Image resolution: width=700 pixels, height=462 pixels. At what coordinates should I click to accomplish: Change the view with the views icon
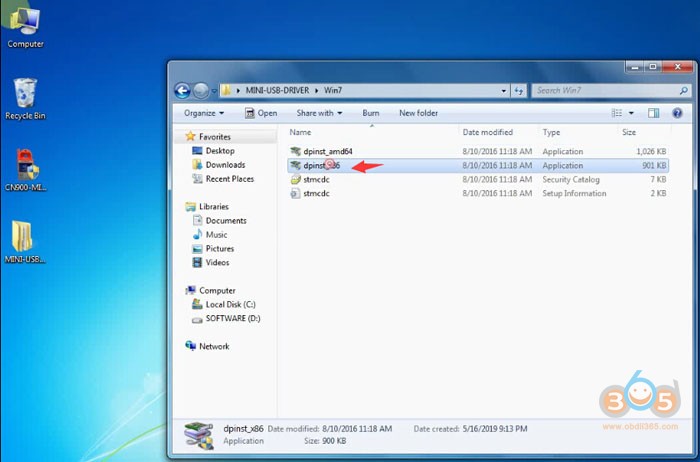click(617, 113)
